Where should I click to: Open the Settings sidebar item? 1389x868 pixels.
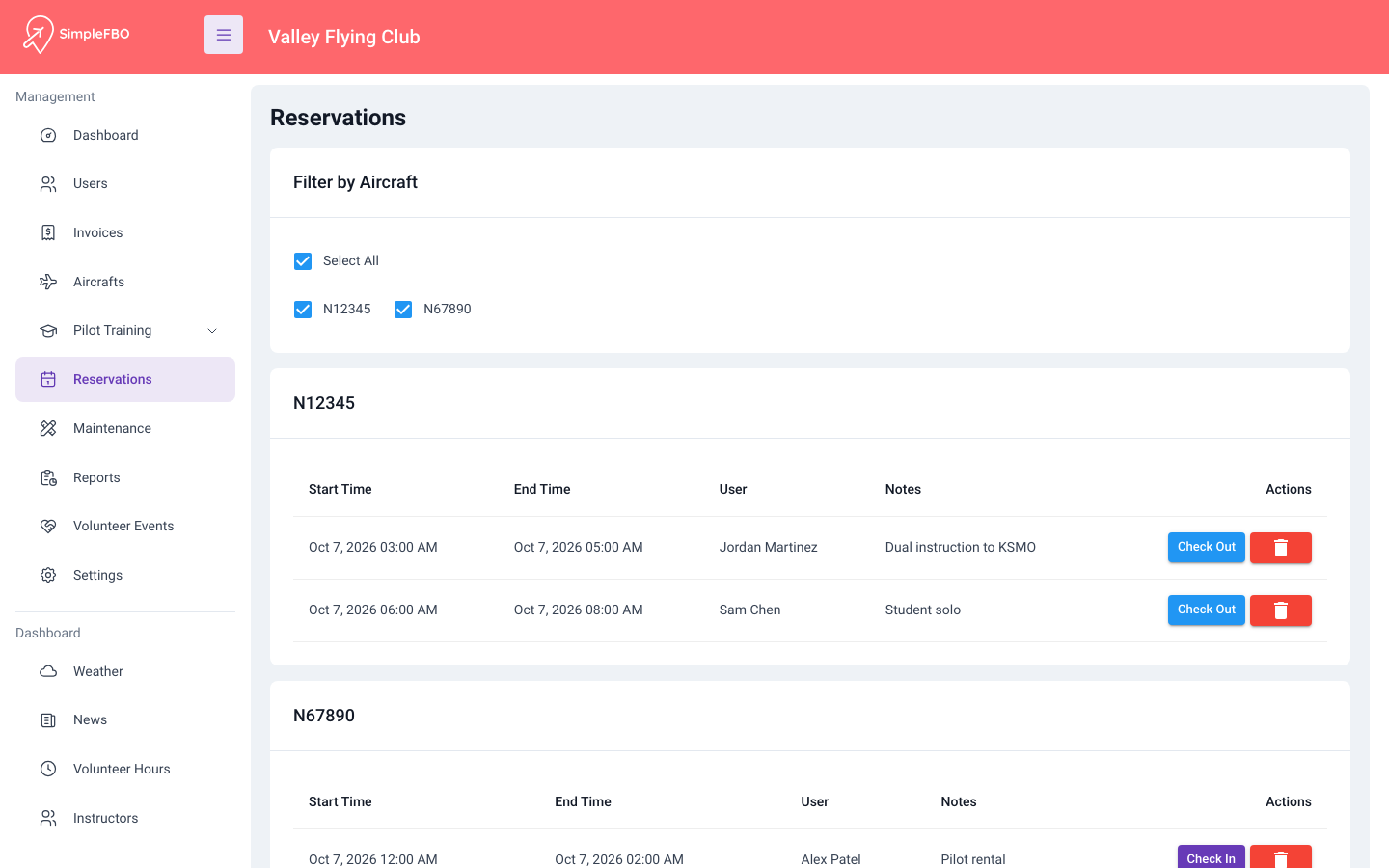tap(125, 575)
